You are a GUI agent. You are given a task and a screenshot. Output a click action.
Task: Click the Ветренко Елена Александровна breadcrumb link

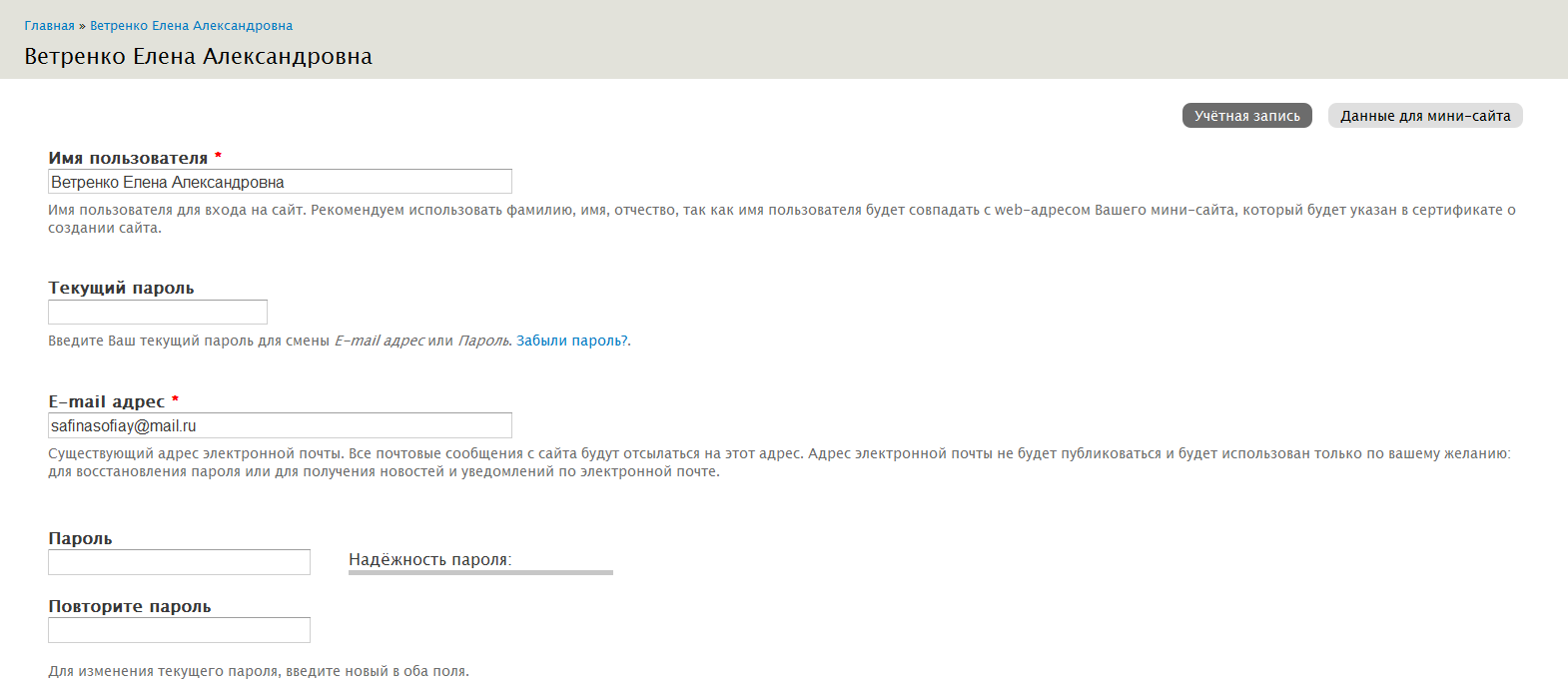(x=191, y=26)
